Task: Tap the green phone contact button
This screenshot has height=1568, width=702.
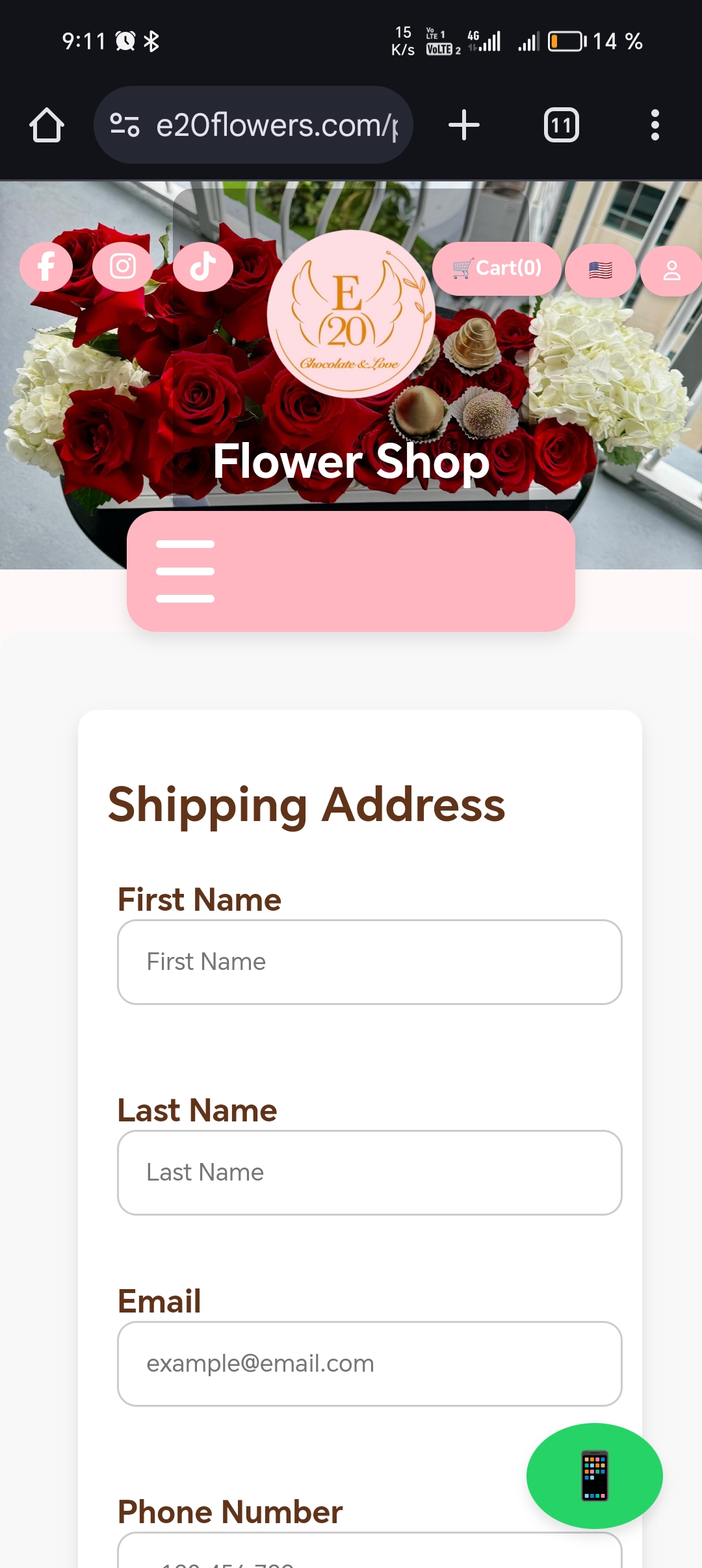Action: coord(594,1475)
